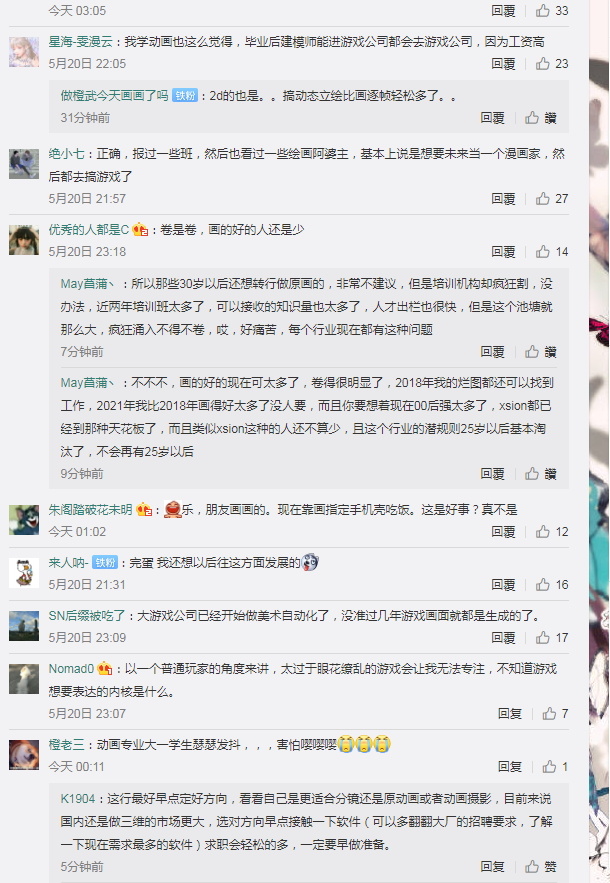610x883 pixels.
Task: Like K1904's reply posted 5分钟前
Action: pyautogui.click(x=541, y=866)
